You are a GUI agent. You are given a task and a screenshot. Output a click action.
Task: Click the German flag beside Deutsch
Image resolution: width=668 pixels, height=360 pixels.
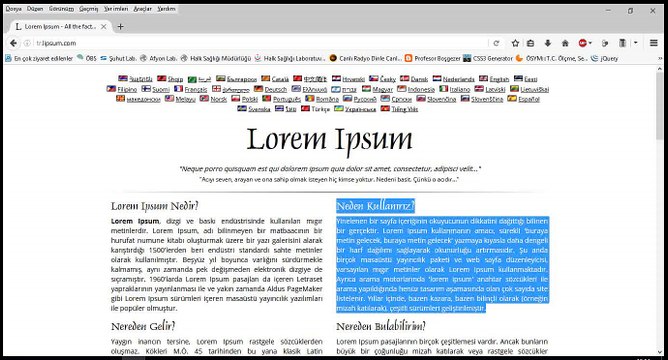[x=258, y=89]
